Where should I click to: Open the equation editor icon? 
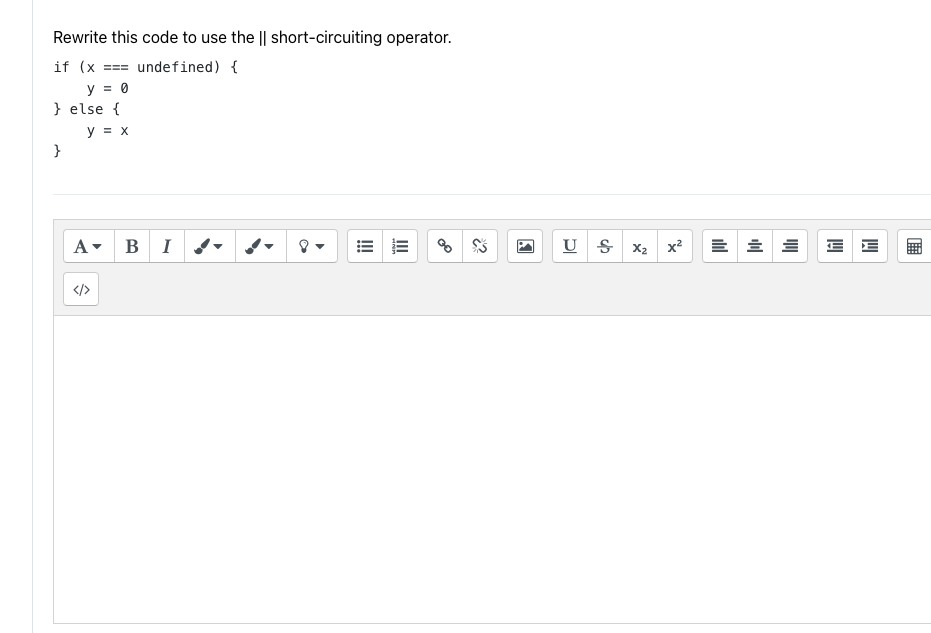pos(915,246)
